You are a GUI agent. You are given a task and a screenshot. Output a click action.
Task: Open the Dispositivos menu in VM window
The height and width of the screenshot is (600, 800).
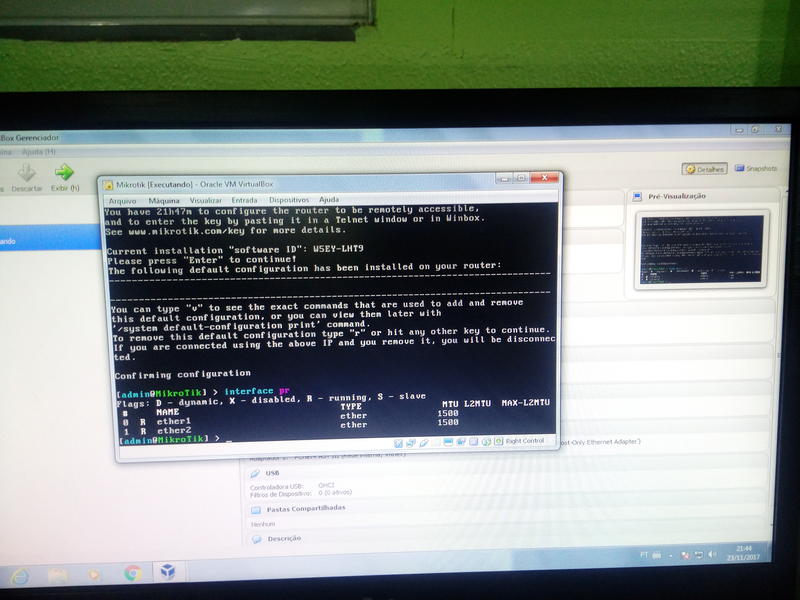(x=289, y=200)
